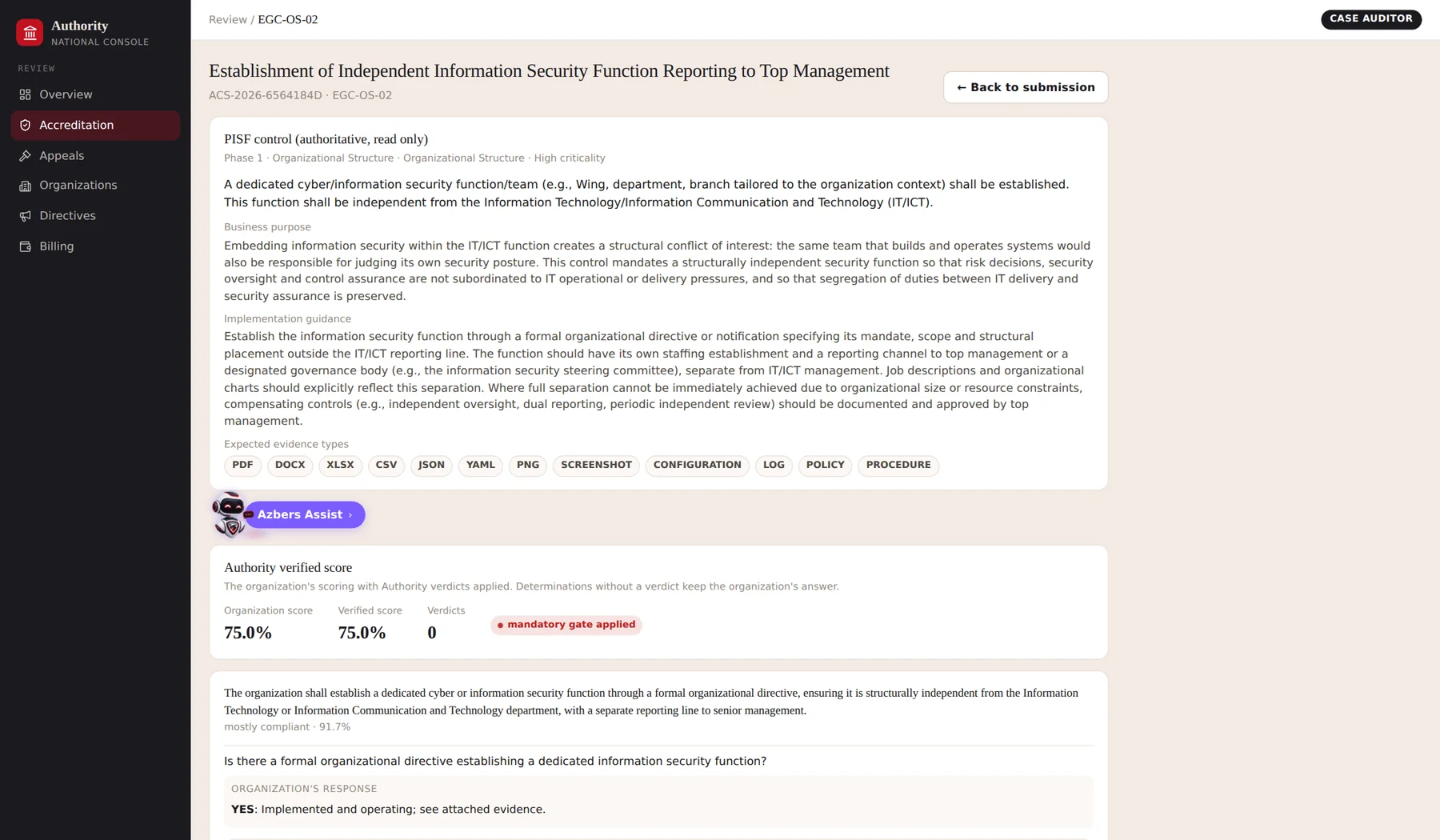Open the Overview section
The height and width of the screenshot is (840, 1440).
pyautogui.click(x=95, y=94)
